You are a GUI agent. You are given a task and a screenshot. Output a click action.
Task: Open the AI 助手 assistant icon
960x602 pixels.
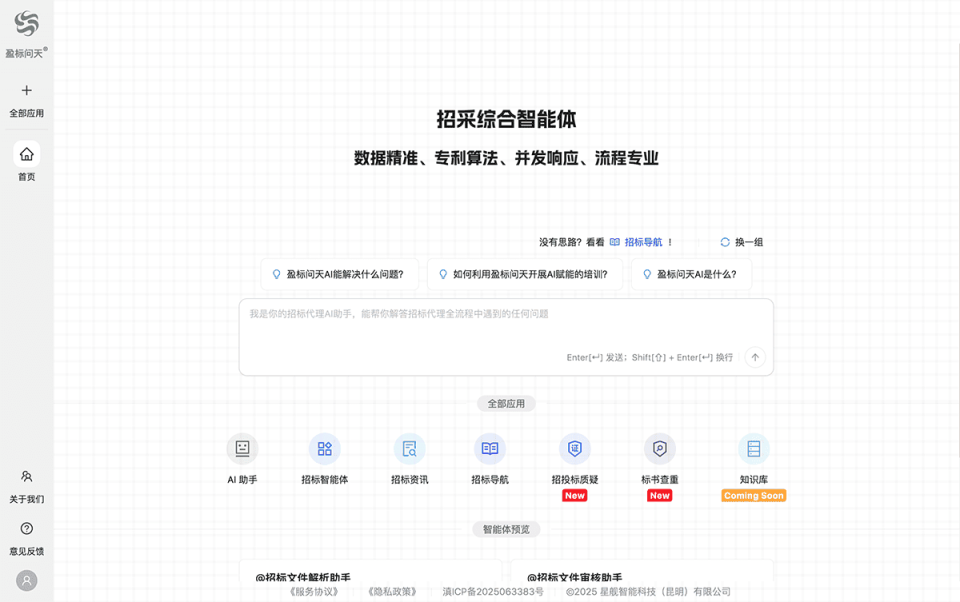[x=241, y=449]
